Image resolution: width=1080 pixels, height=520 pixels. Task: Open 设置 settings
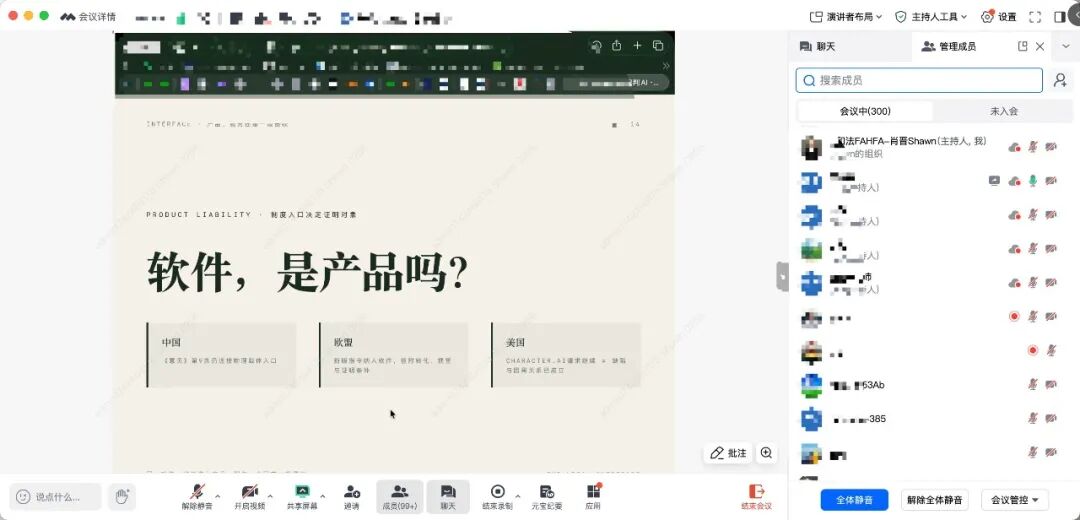click(999, 17)
